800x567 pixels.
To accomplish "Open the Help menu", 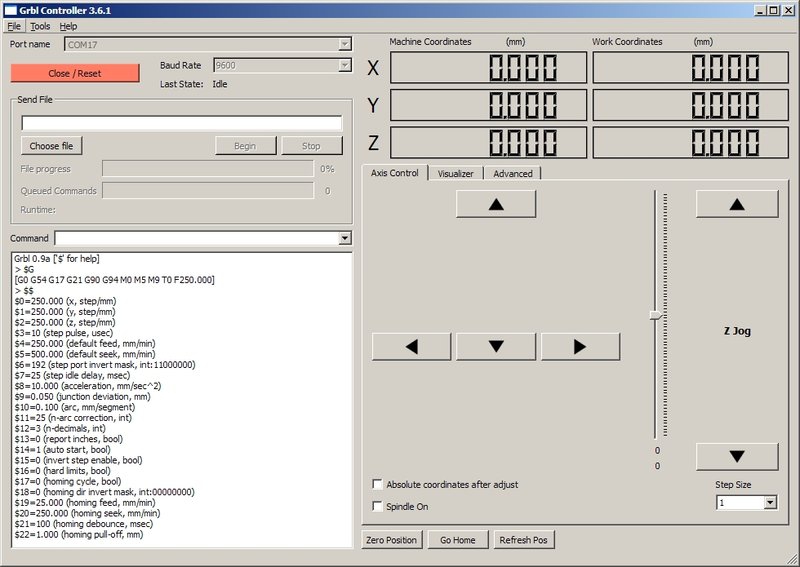I will [x=68, y=26].
